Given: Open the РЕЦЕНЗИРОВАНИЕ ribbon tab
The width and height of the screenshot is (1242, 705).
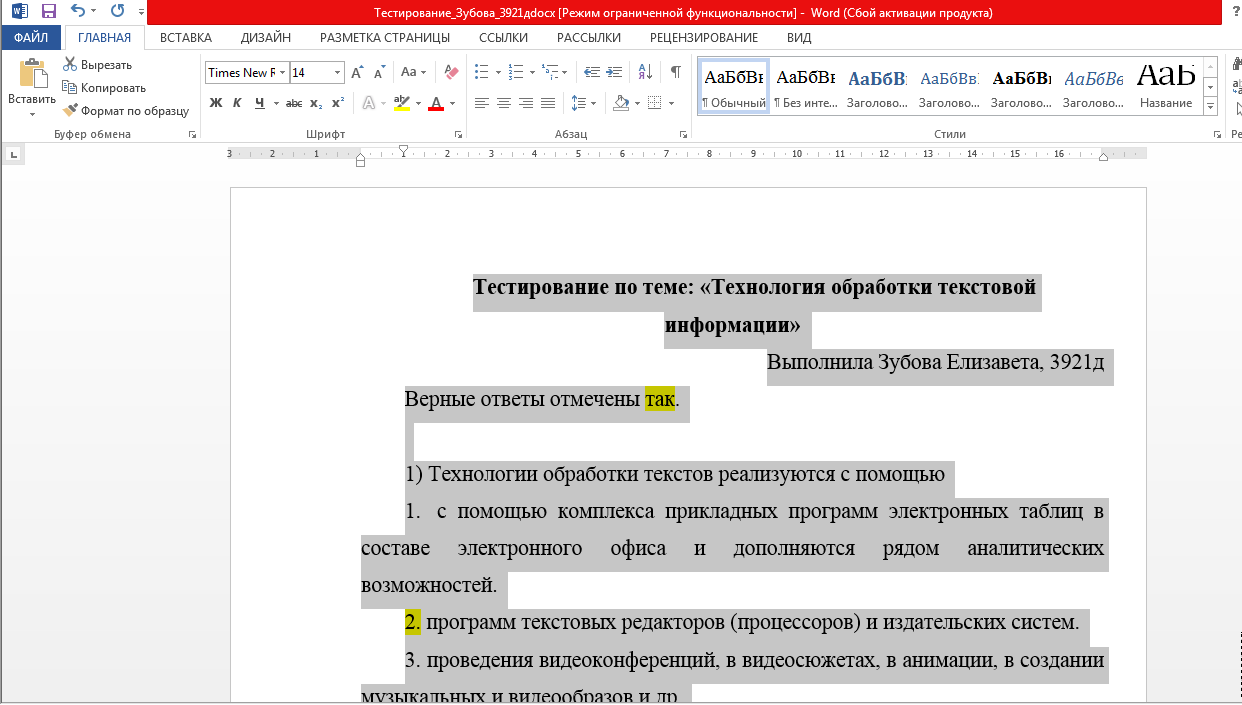Looking at the screenshot, I should (703, 38).
